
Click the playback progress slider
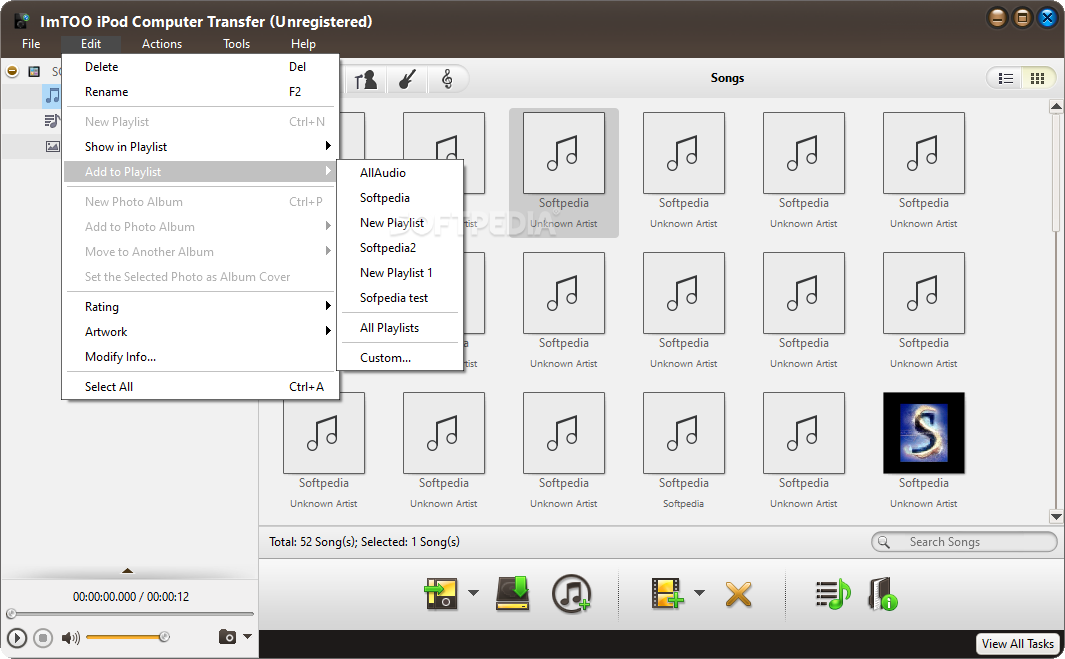tap(130, 613)
